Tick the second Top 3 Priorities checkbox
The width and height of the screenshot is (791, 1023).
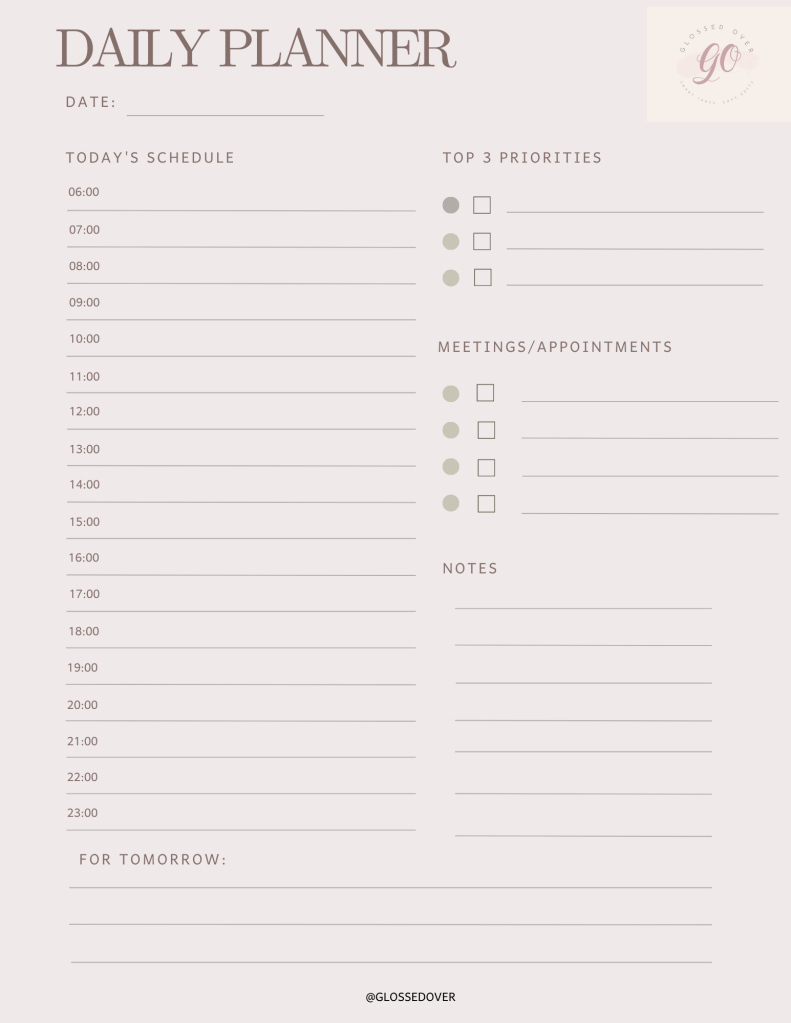(x=482, y=241)
